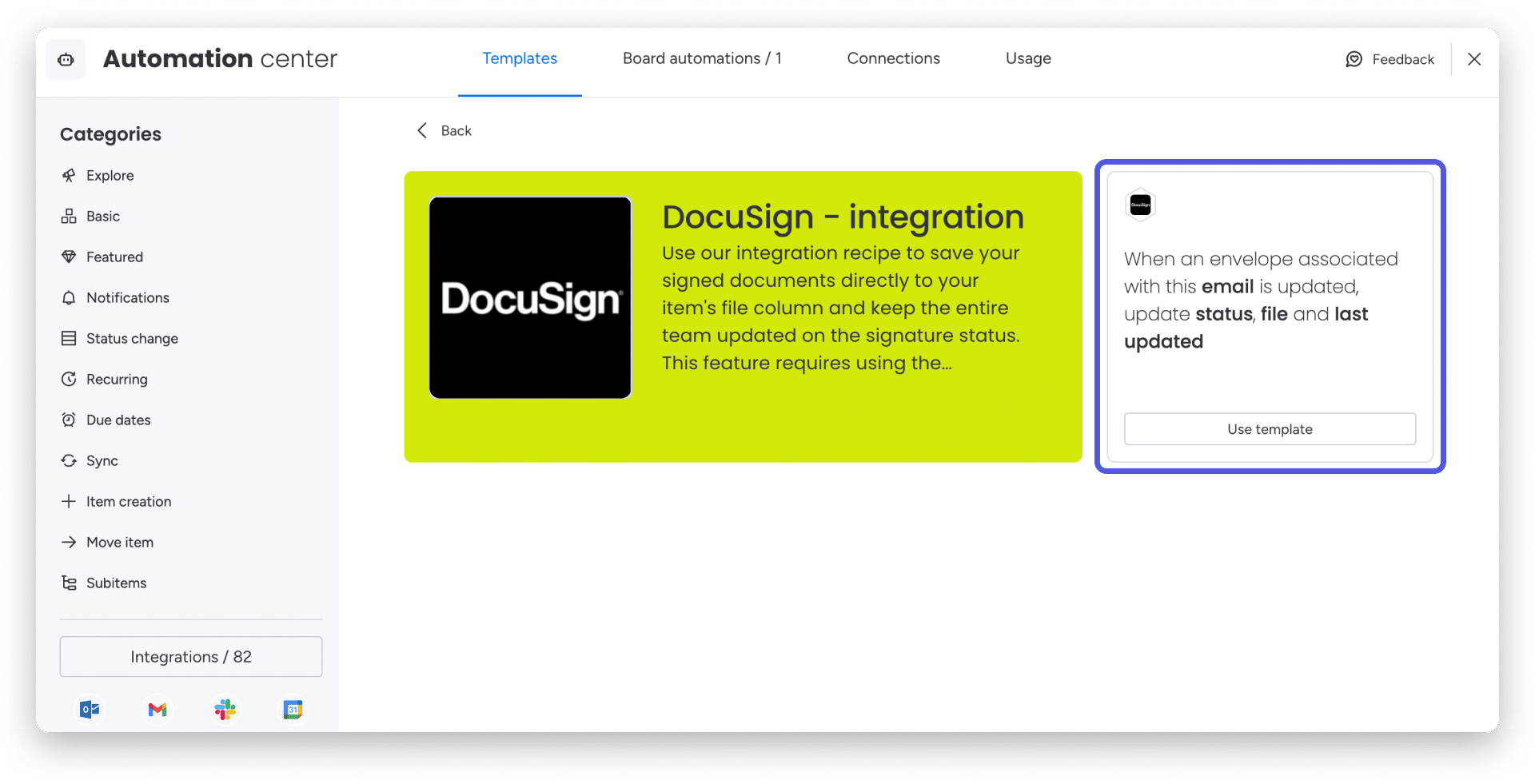Viewport: 1535px width, 784px height.
Task: Click the large DocuSign logo thumbnail
Action: (x=530, y=297)
